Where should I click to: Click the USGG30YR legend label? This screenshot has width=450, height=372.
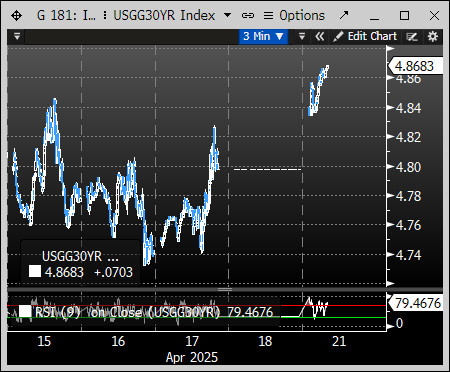[80, 256]
